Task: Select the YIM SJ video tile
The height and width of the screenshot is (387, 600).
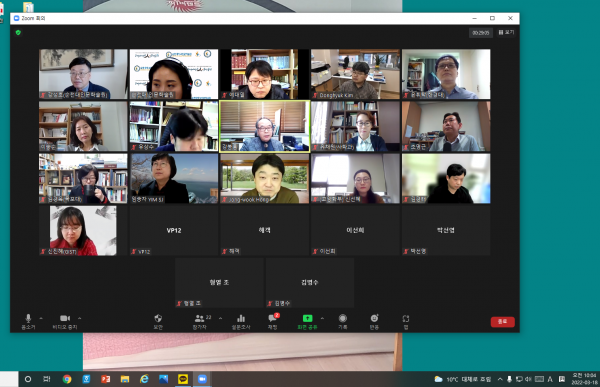Action: point(174,178)
